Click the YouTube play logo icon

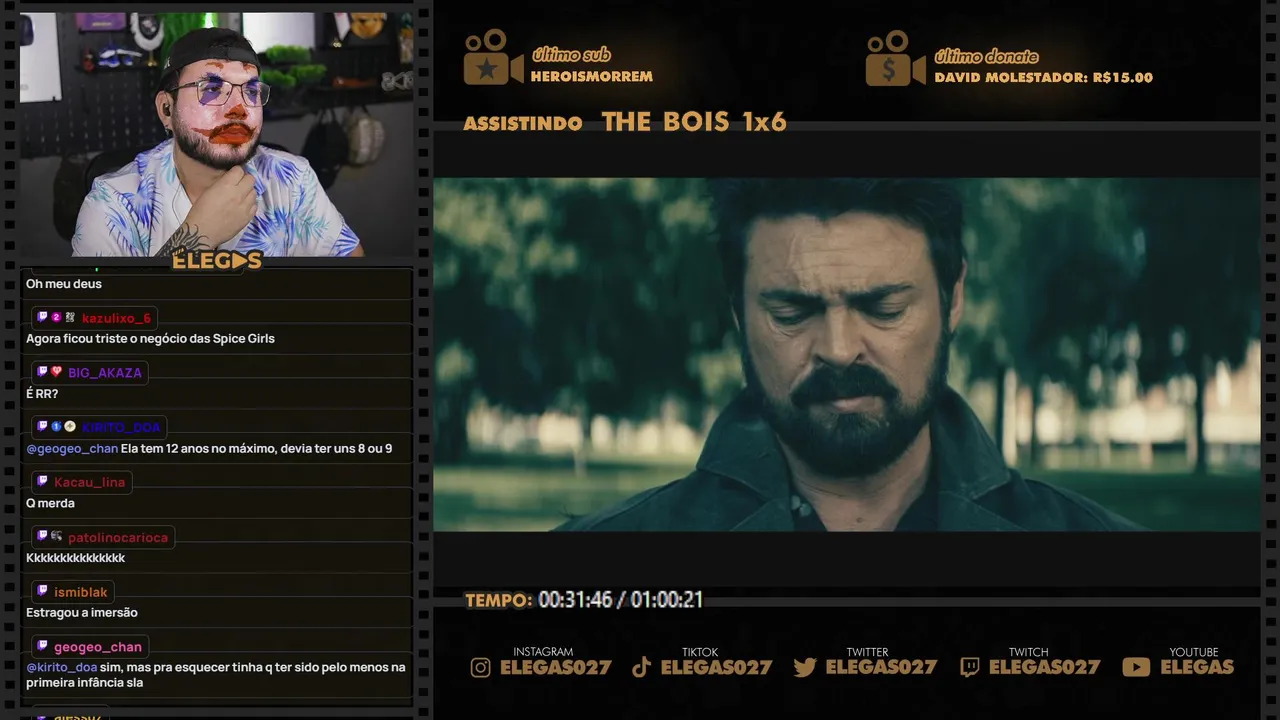(1136, 667)
